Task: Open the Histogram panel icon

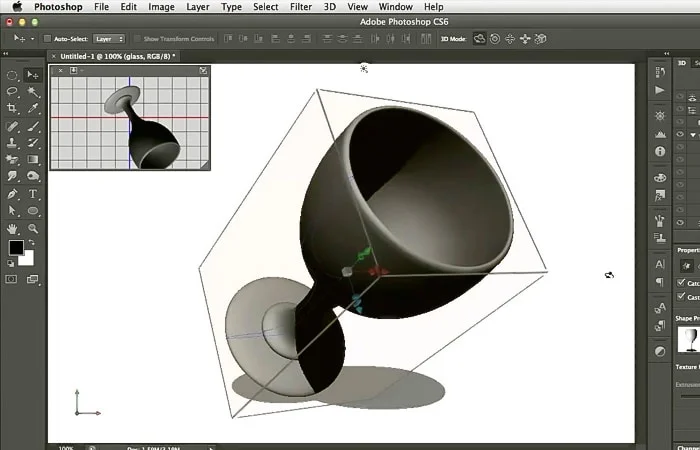Action: [660, 133]
